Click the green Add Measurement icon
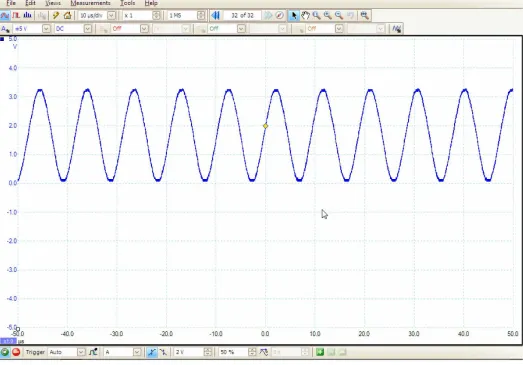Screen dimensions: 523x365 coord(320,352)
